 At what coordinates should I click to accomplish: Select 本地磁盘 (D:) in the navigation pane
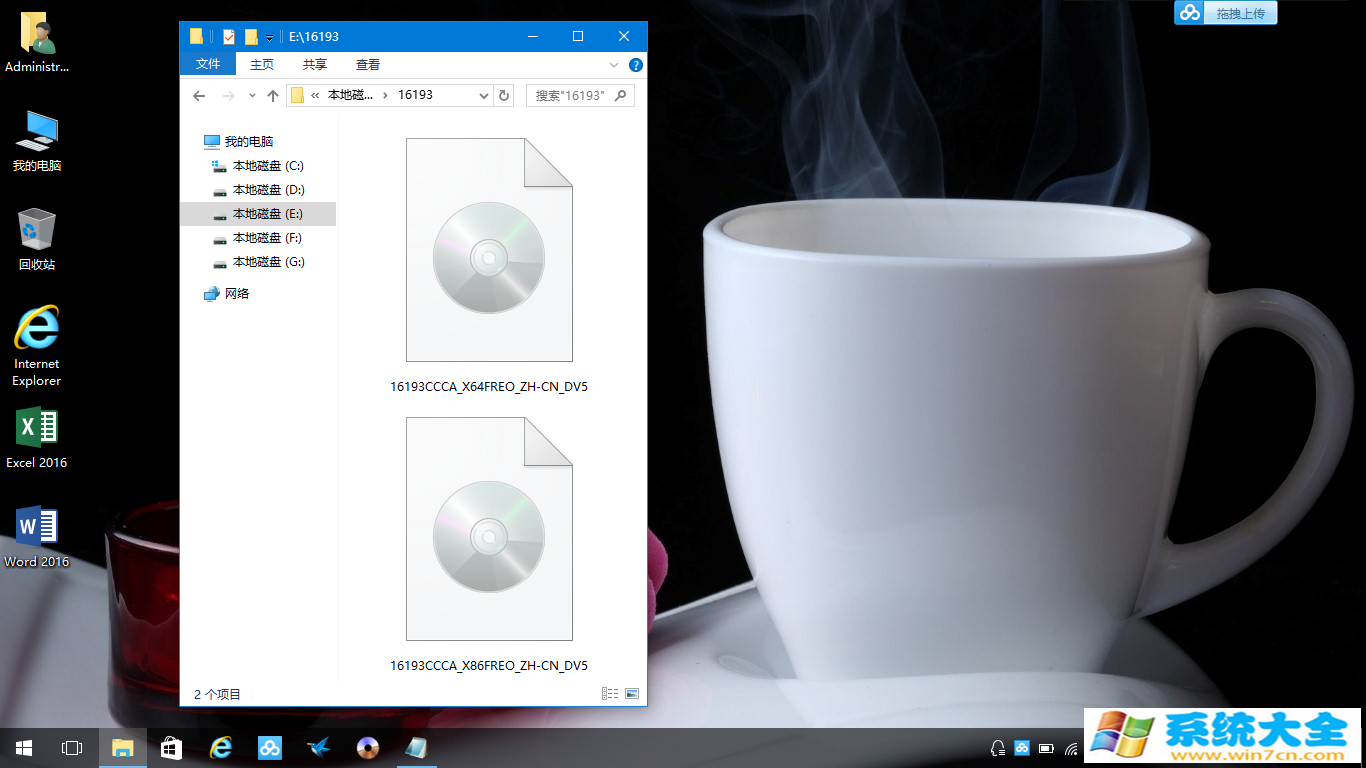pos(268,190)
